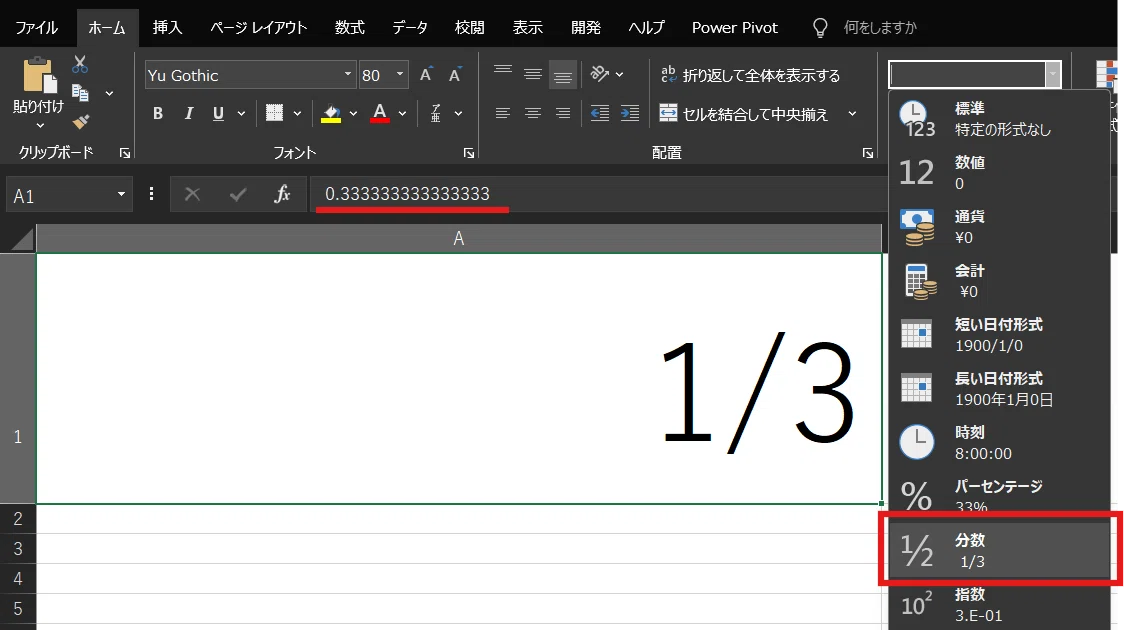
Task: Open the borders dropdown arrow
Action: tap(297, 113)
